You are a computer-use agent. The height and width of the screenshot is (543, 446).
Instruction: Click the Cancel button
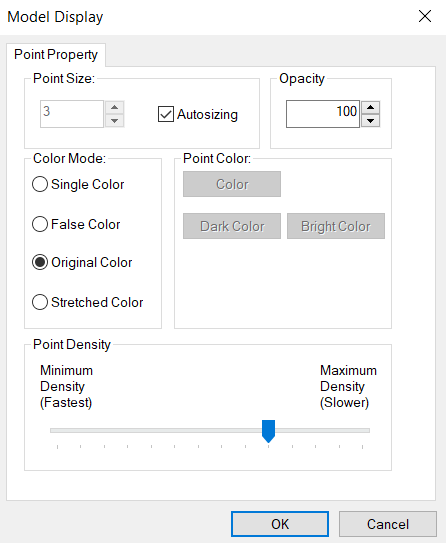point(387,524)
